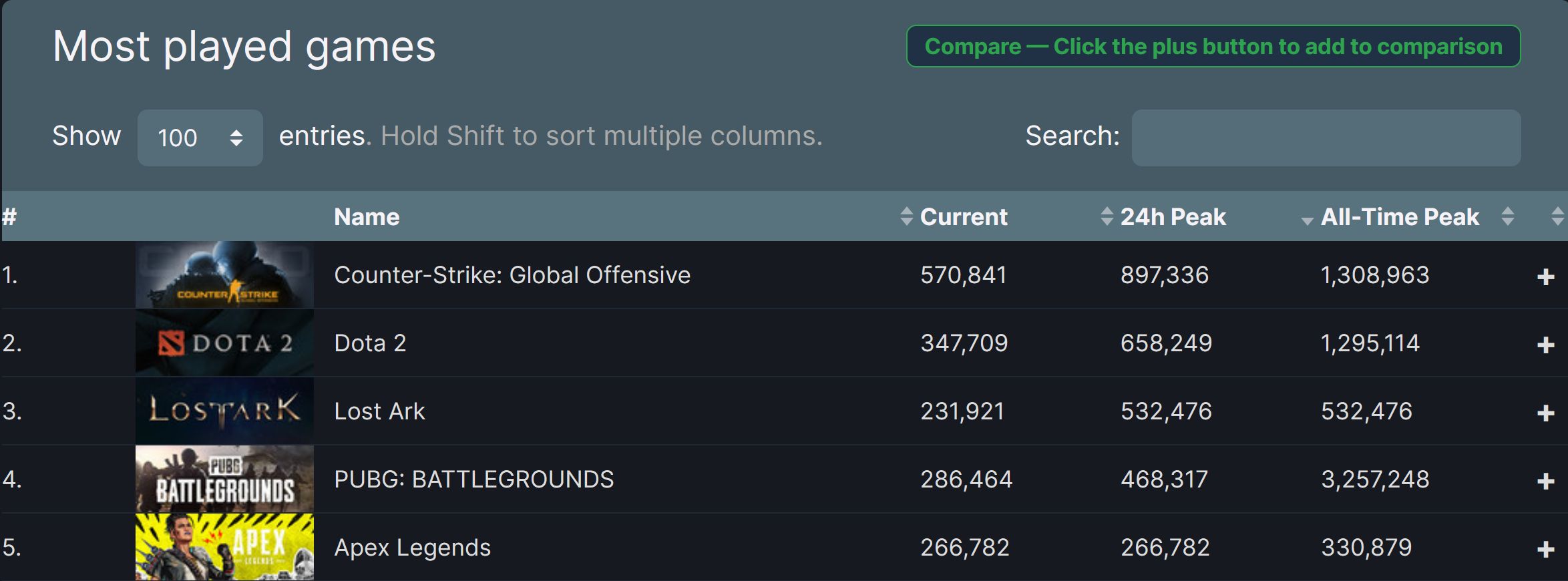Select Lost Ark all-time peak 532,476
The width and height of the screenshot is (1568, 581).
(1366, 411)
